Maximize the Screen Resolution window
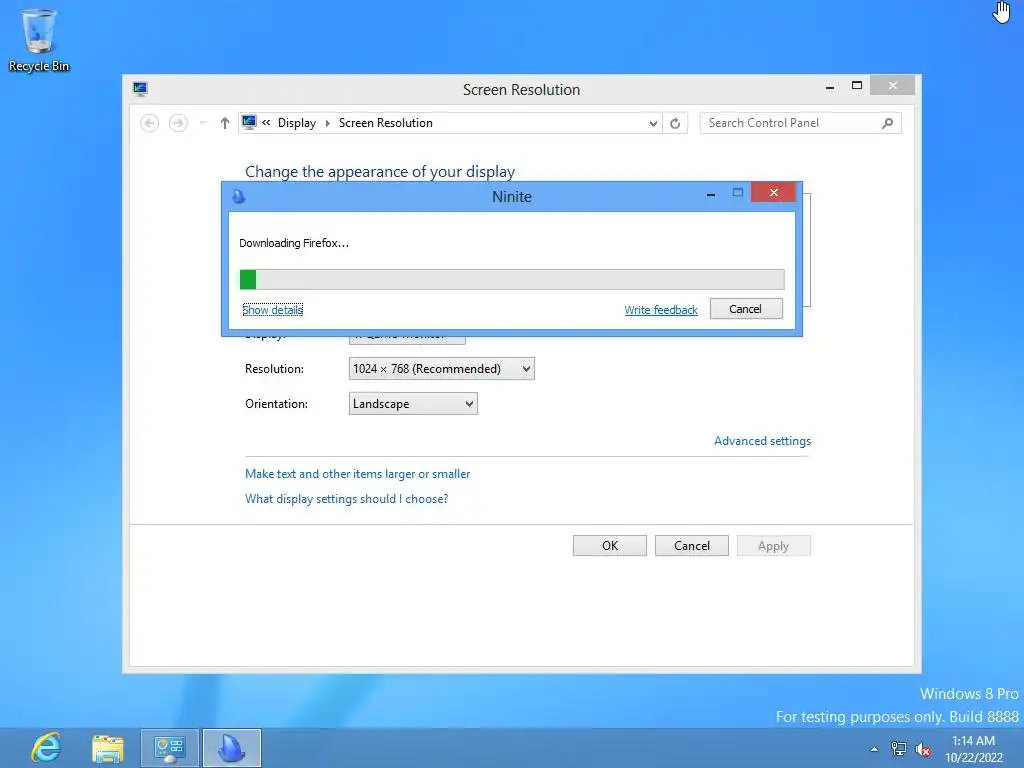1024x768 pixels. tap(857, 86)
